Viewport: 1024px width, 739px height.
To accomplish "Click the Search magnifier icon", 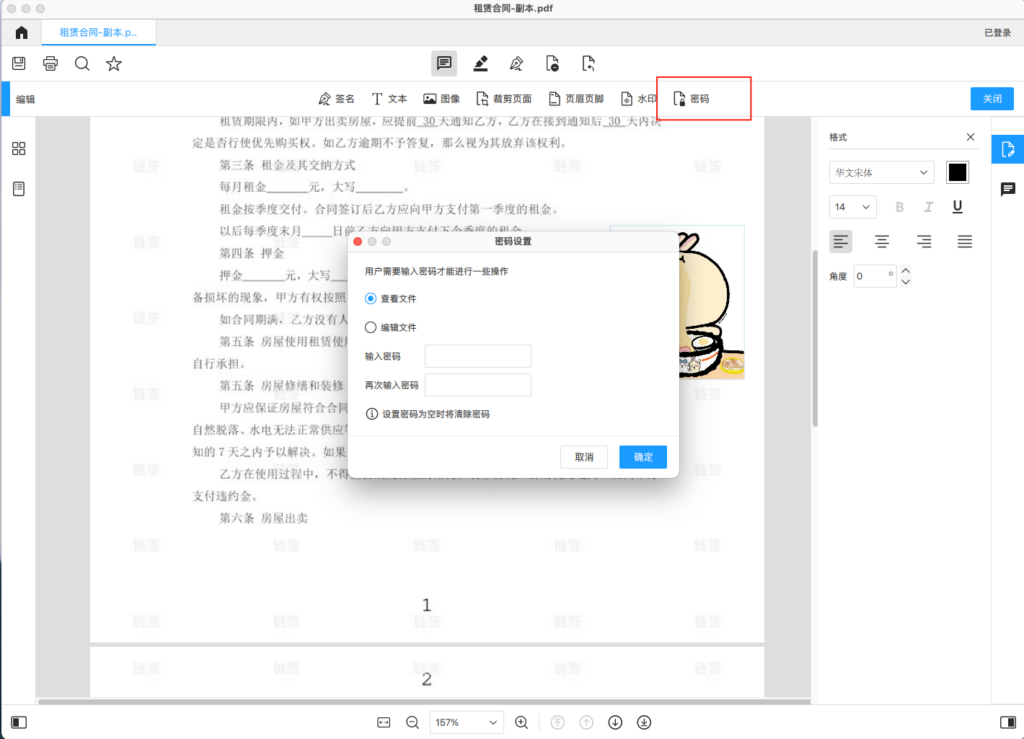I will pos(82,64).
